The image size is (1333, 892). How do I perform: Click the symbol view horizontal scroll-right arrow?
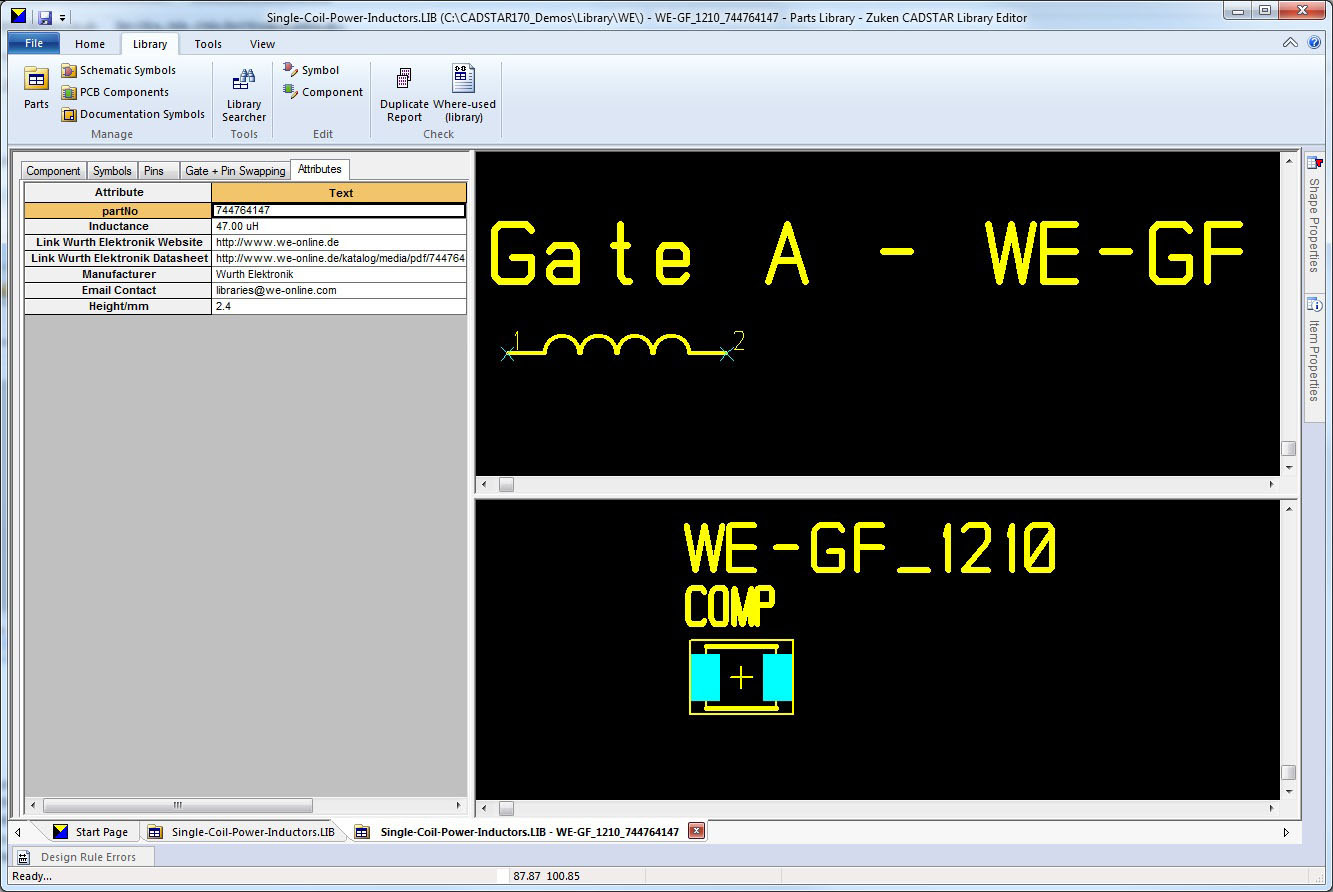point(1272,485)
